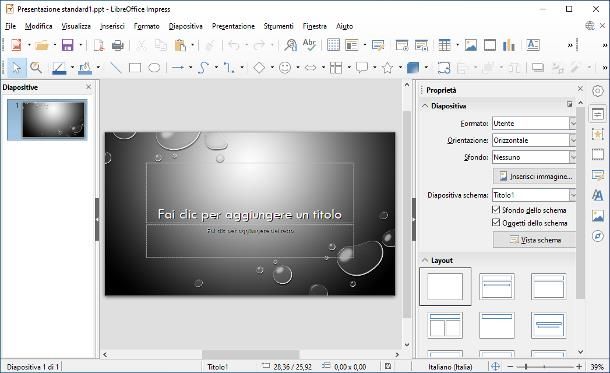Open the Sfondo dropdown
Image resolution: width=610 pixels, height=373 pixels.
tap(534, 157)
